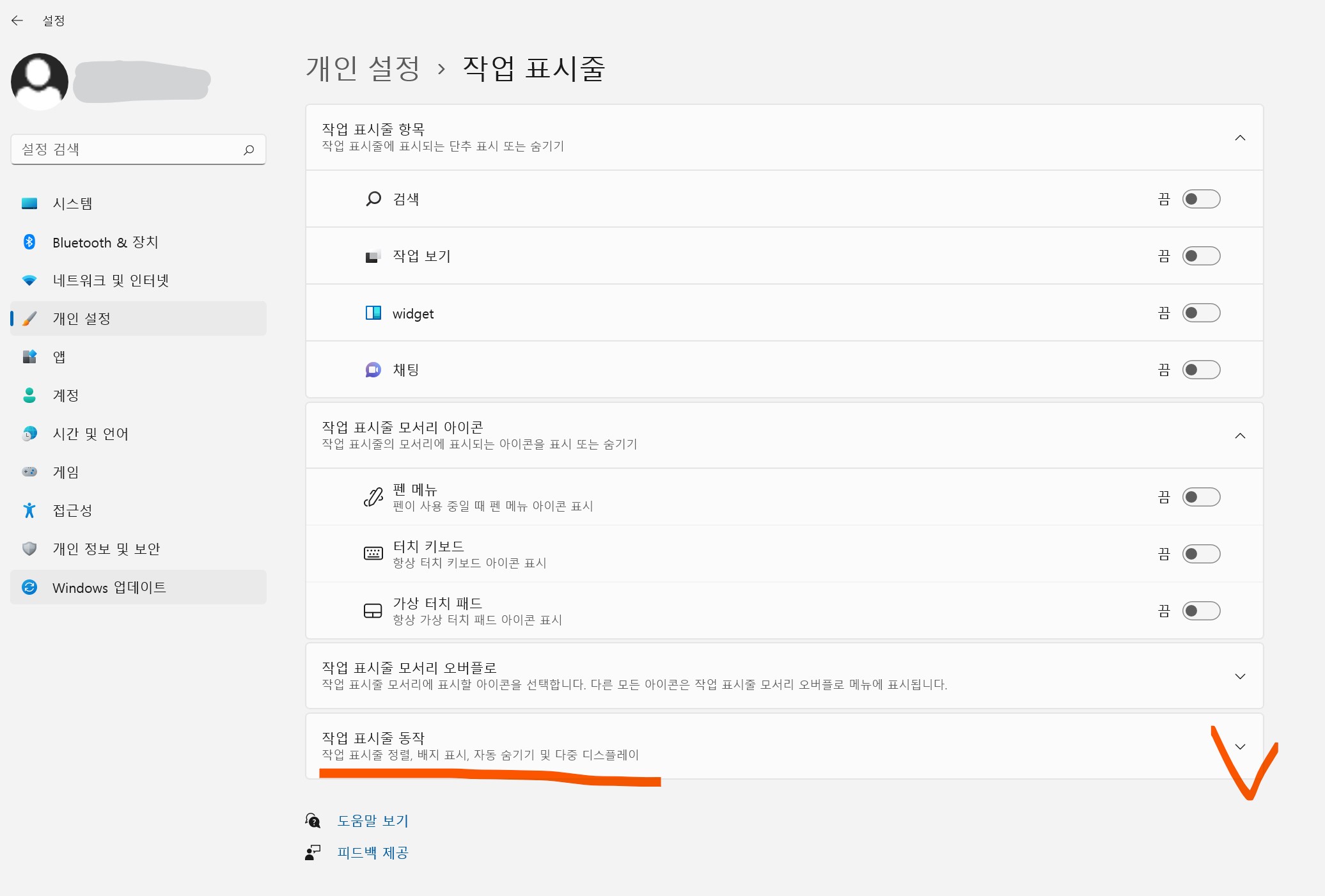
Task: Click the 접근성 accessibility icon
Action: (x=29, y=510)
